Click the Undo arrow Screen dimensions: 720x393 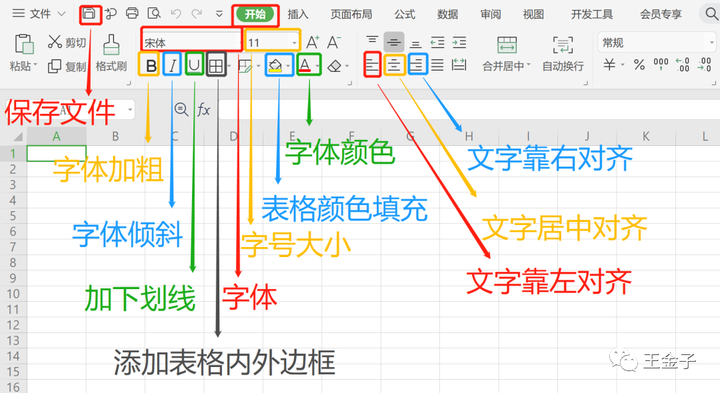pyautogui.click(x=175, y=14)
